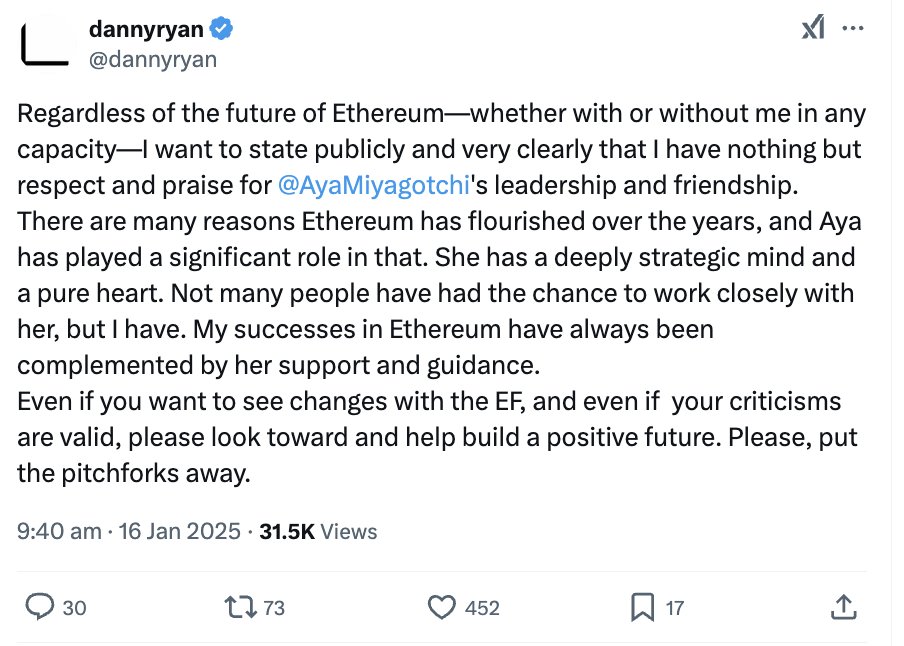904x646 pixels.
Task: Click the 17 bookmarks count
Action: [675, 608]
